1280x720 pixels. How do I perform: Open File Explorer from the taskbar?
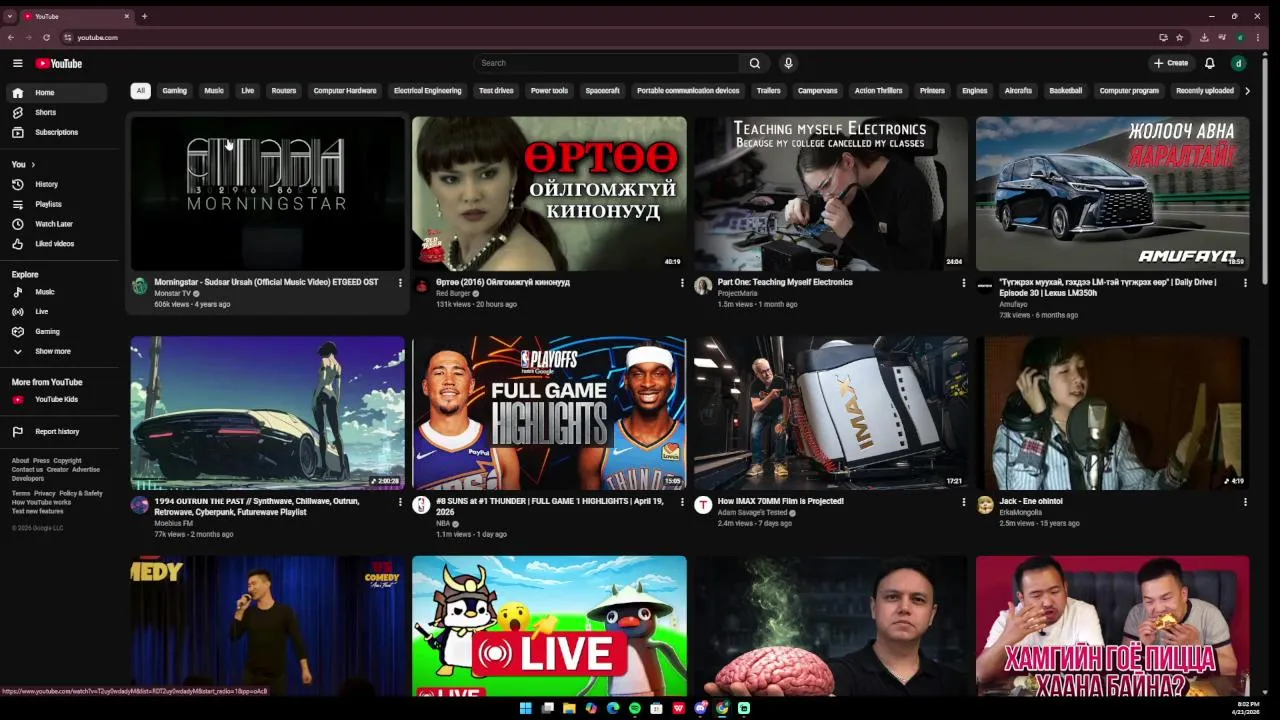point(569,708)
